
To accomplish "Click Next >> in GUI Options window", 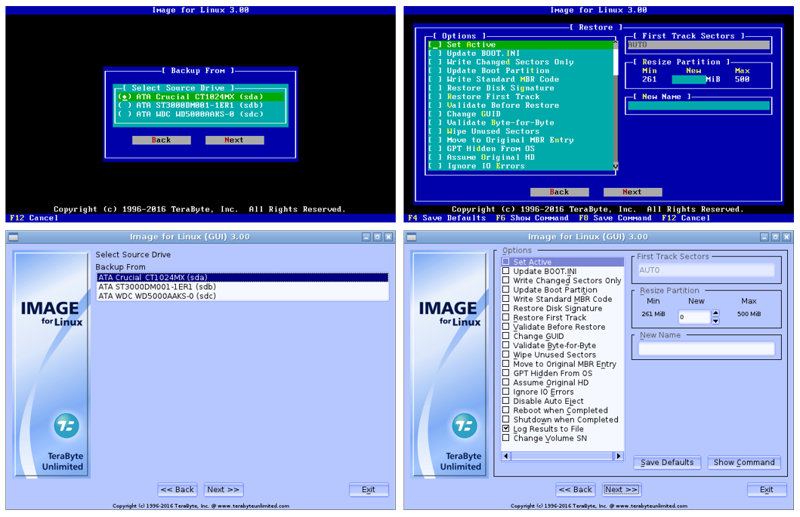I will pyautogui.click(x=621, y=489).
